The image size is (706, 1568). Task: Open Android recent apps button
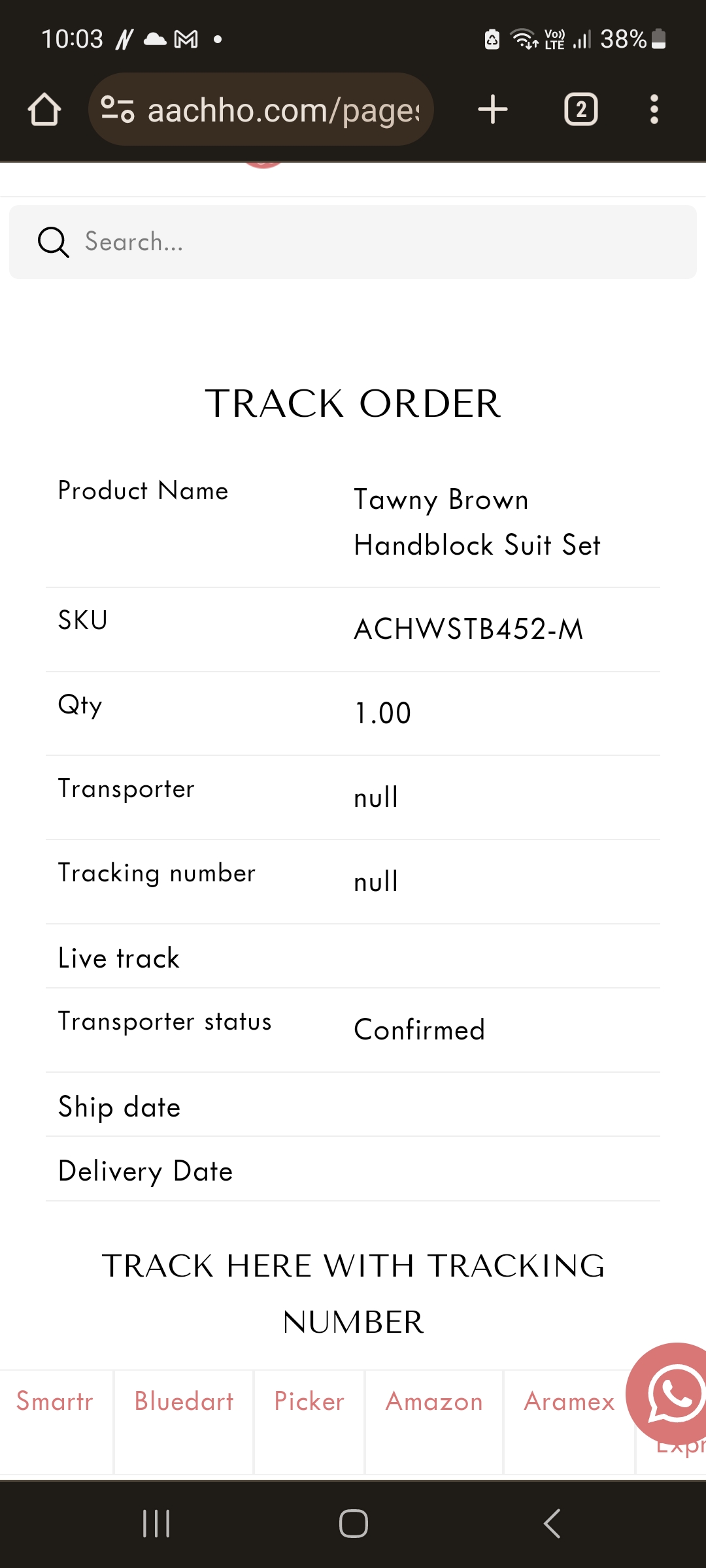point(156,1524)
